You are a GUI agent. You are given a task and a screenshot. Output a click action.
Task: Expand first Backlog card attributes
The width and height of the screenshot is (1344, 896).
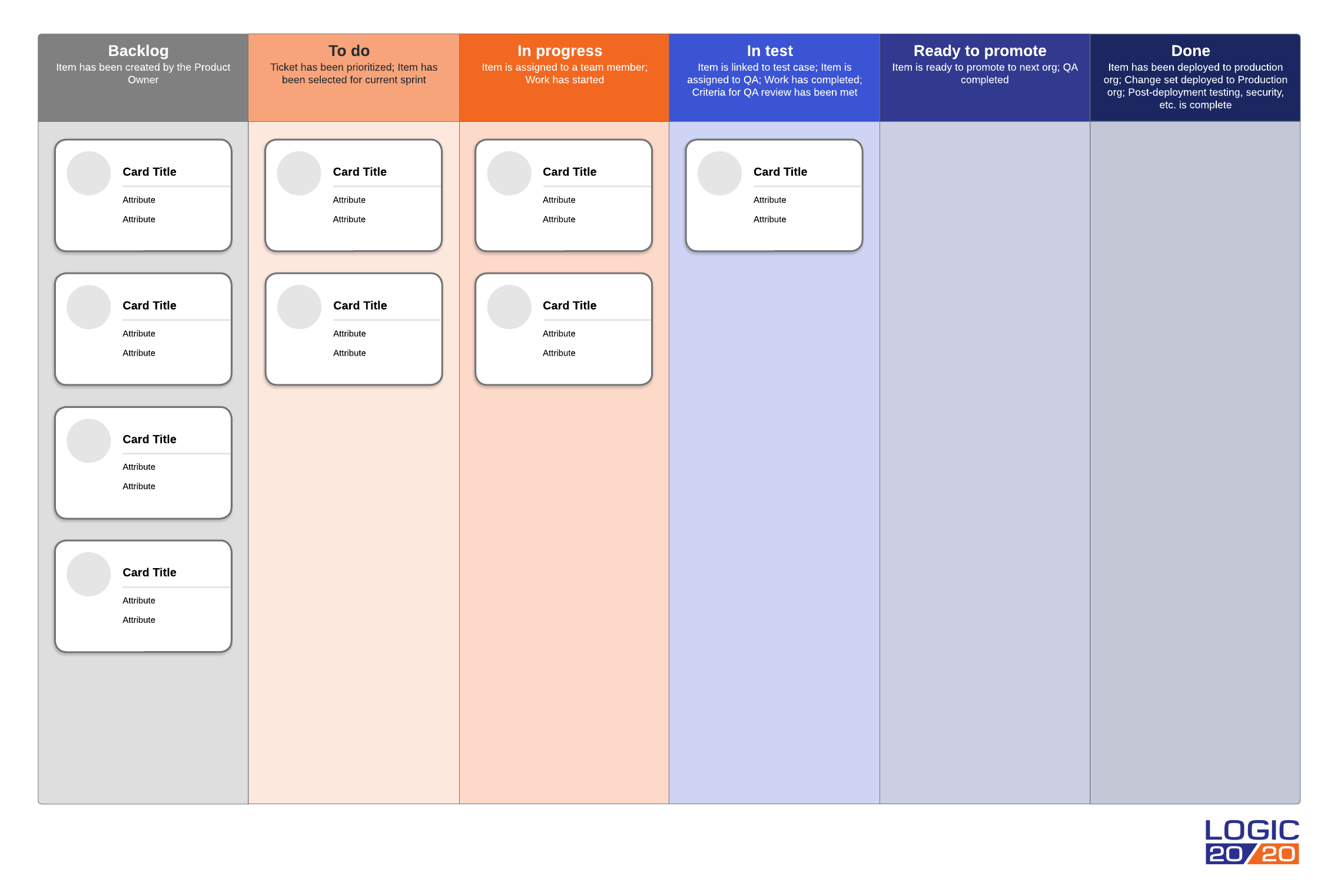point(138,199)
